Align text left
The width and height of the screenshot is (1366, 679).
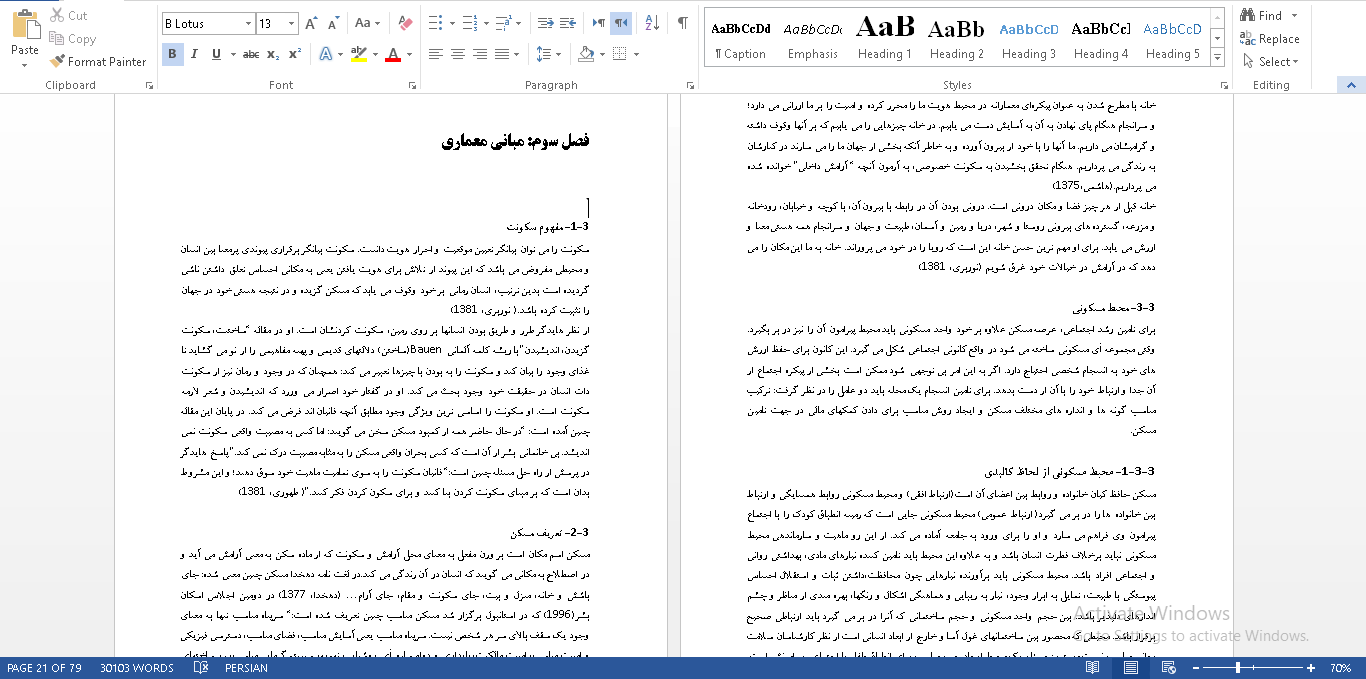coord(436,54)
